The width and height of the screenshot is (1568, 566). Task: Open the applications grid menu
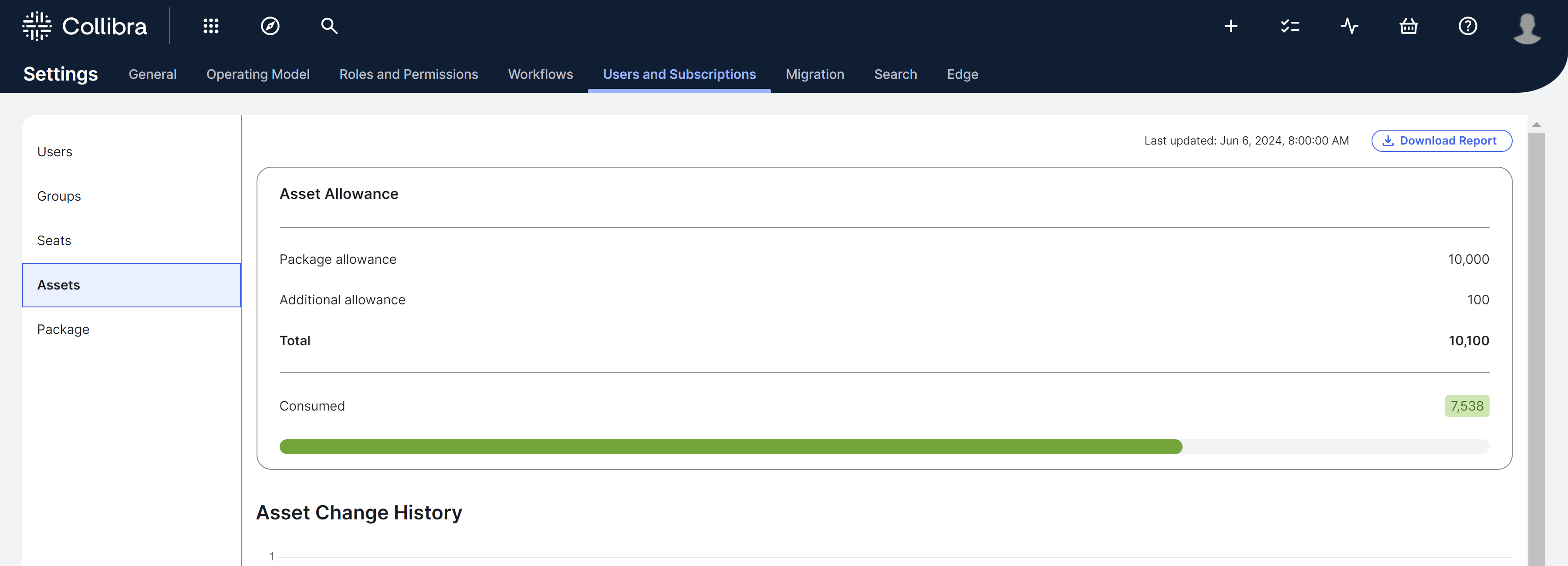pos(211,26)
